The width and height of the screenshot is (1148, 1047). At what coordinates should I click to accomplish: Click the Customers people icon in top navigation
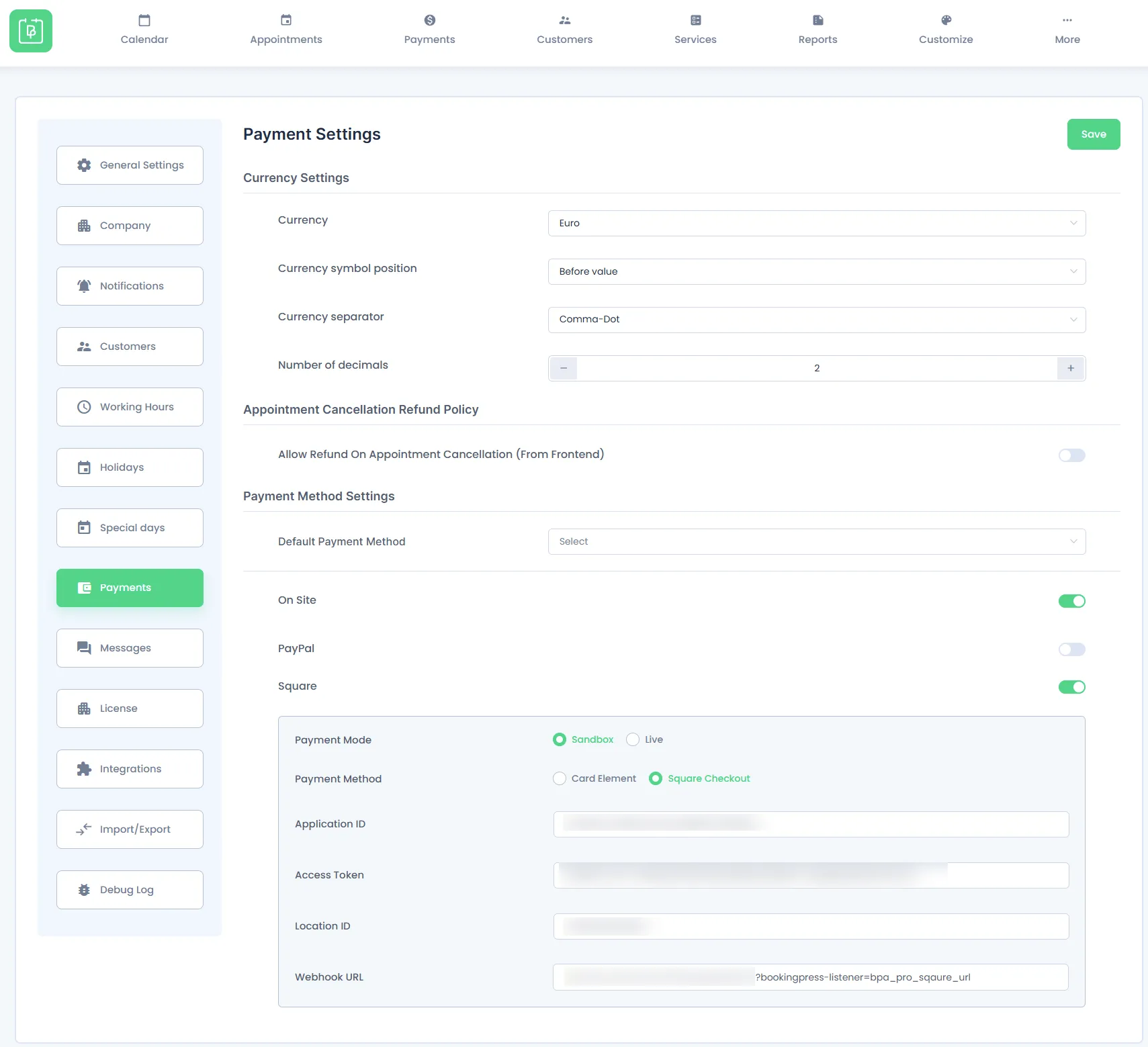(565, 20)
